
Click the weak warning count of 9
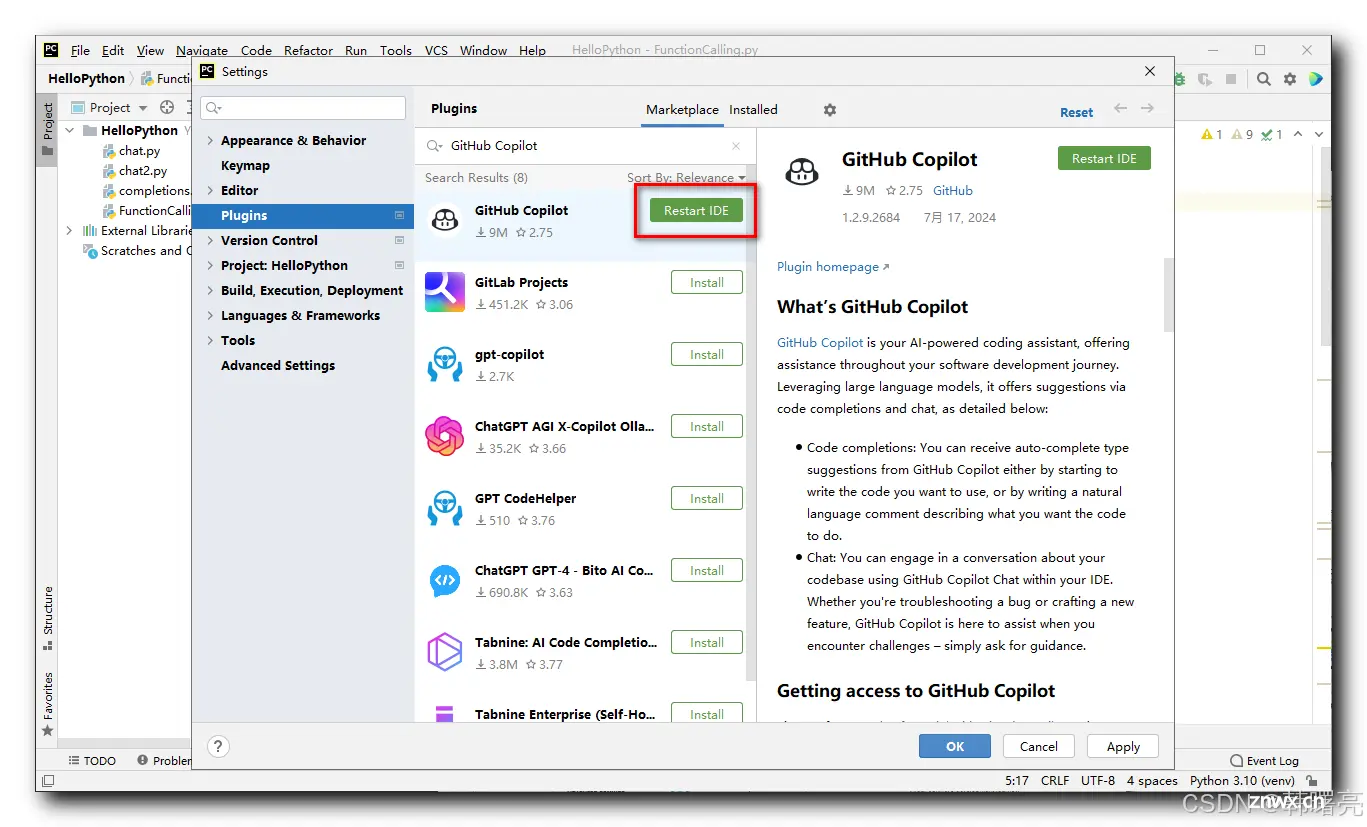coord(1242,134)
